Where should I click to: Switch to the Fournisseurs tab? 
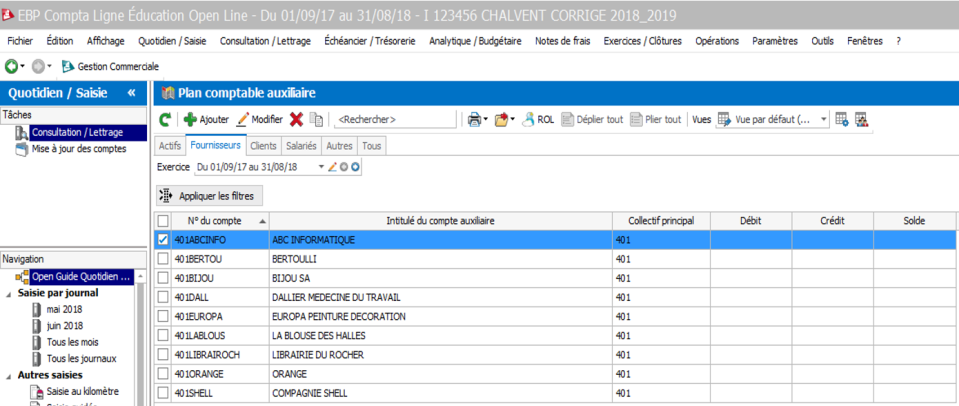coord(216,146)
